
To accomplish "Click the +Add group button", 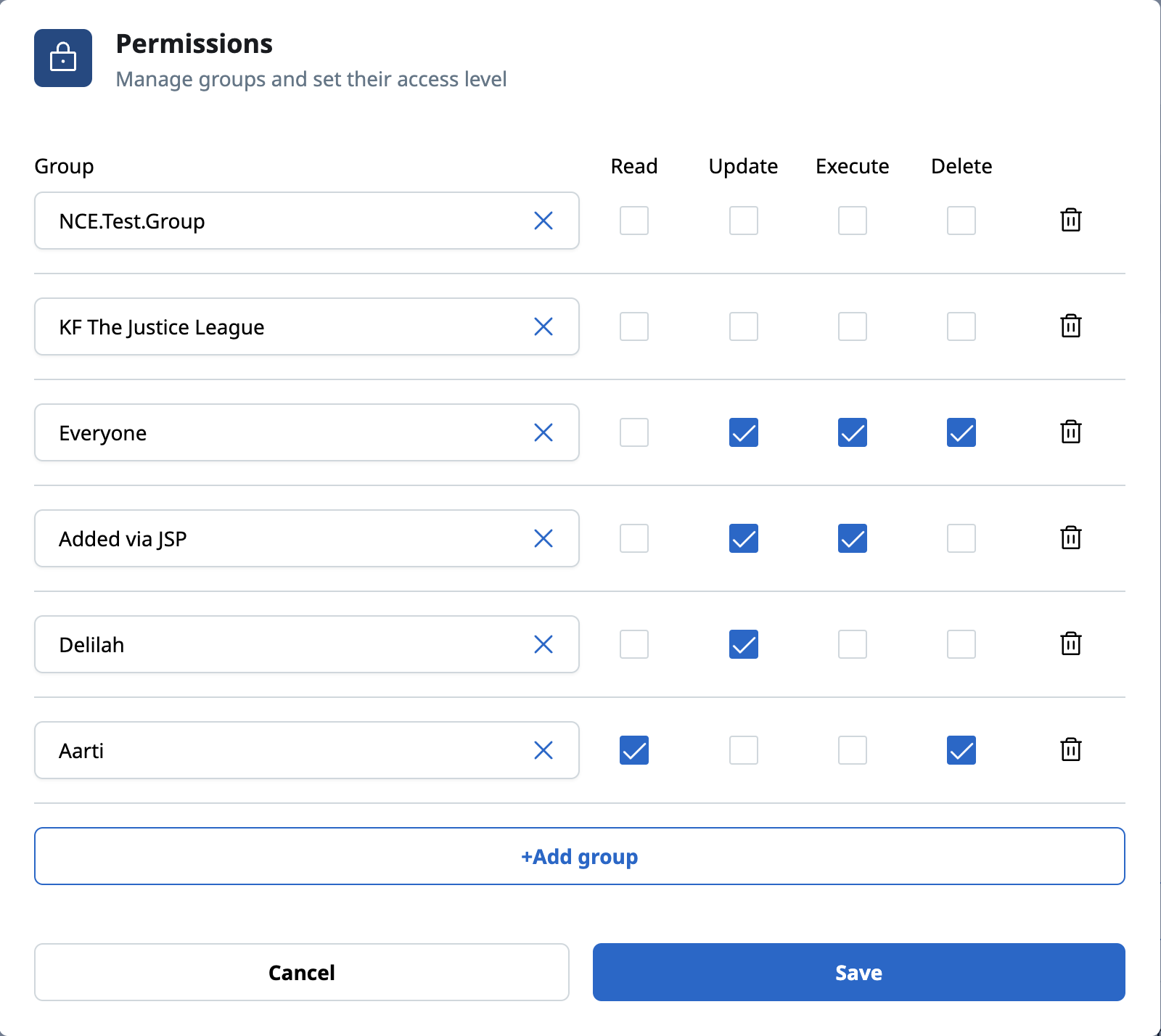I will click(x=580, y=856).
